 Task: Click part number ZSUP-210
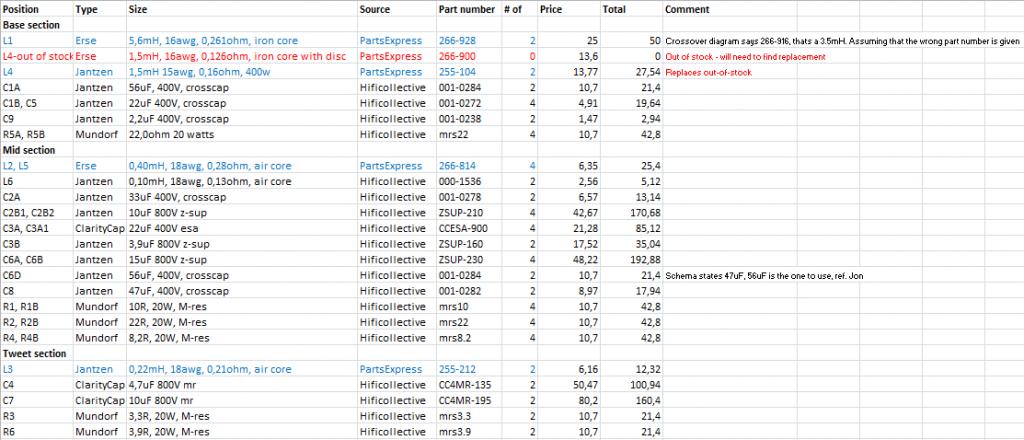point(468,213)
